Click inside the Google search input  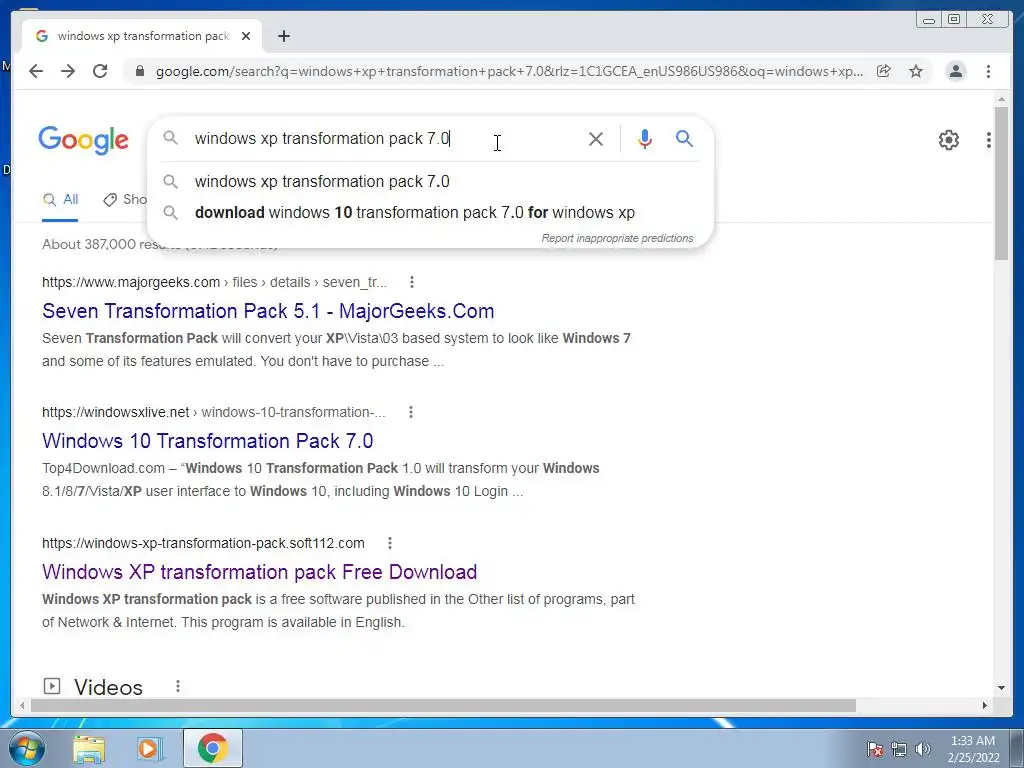click(385, 138)
